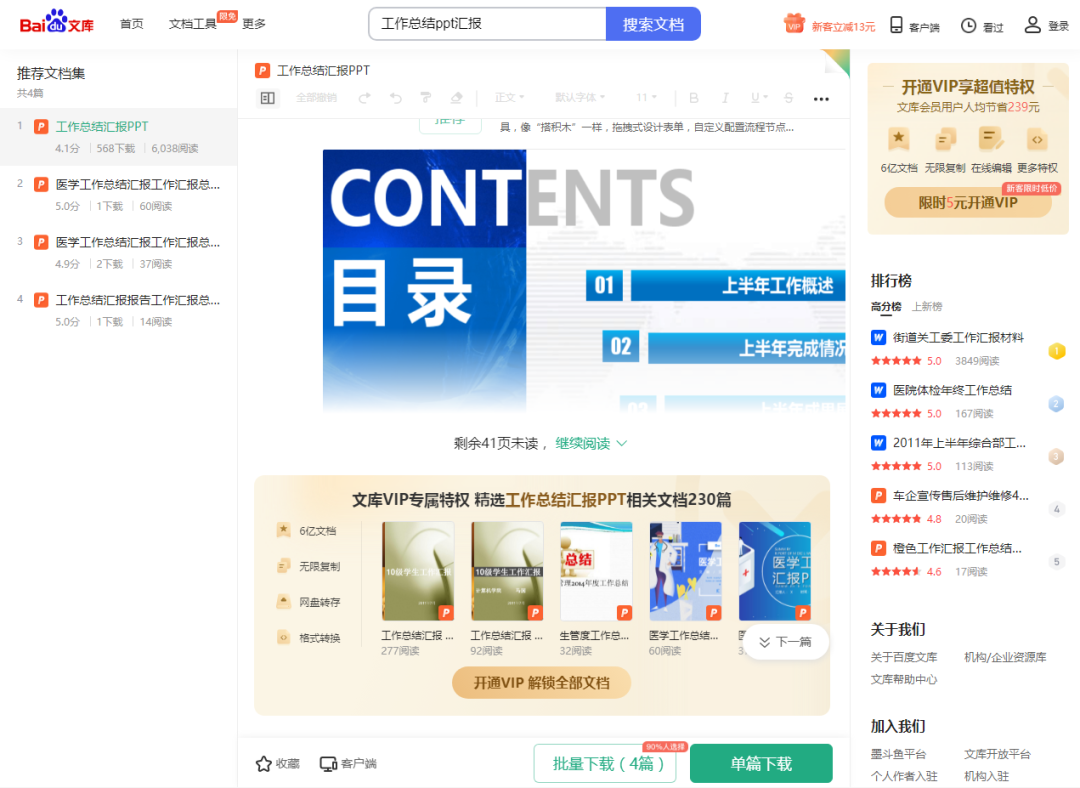This screenshot has height=788, width=1080.
Task: Open 医学工作总结 thumbnail with 60阅读
Action: (x=685, y=571)
